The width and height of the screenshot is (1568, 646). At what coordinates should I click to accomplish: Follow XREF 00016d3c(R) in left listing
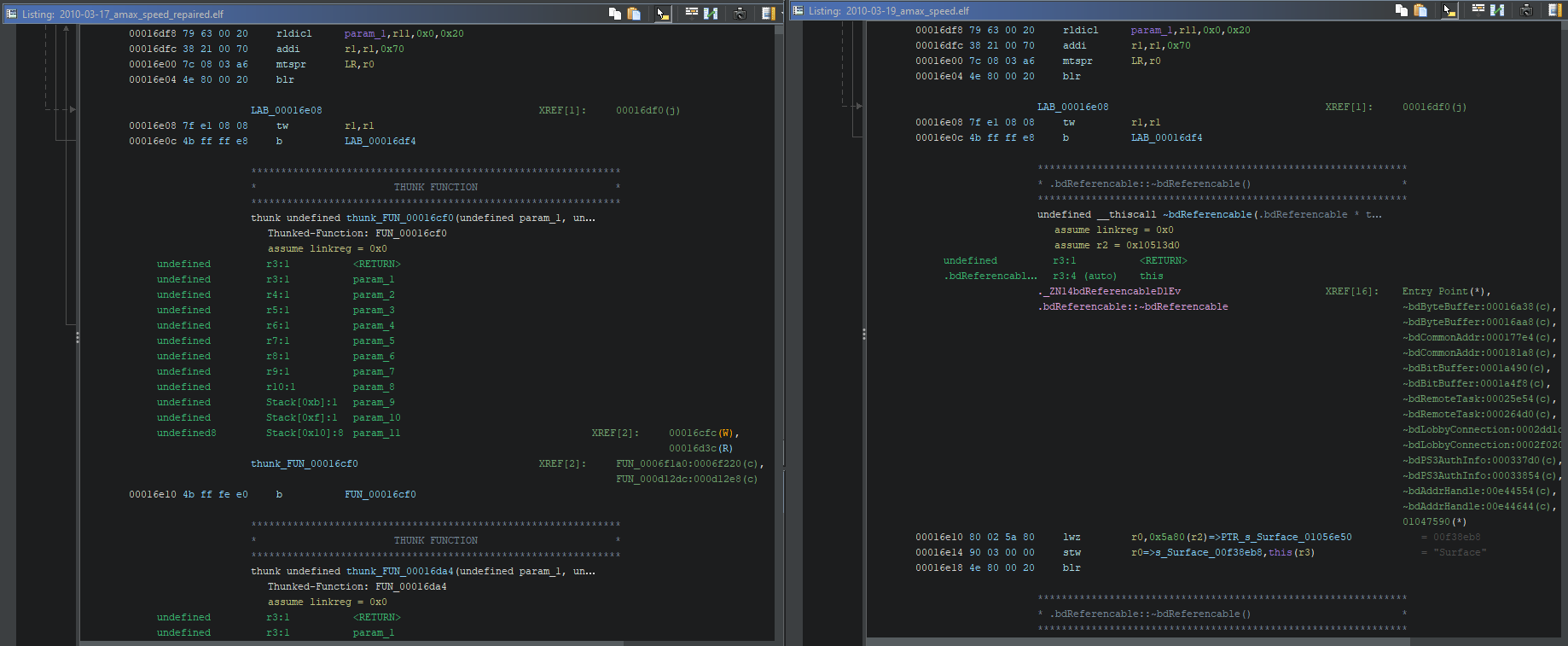tap(700, 449)
